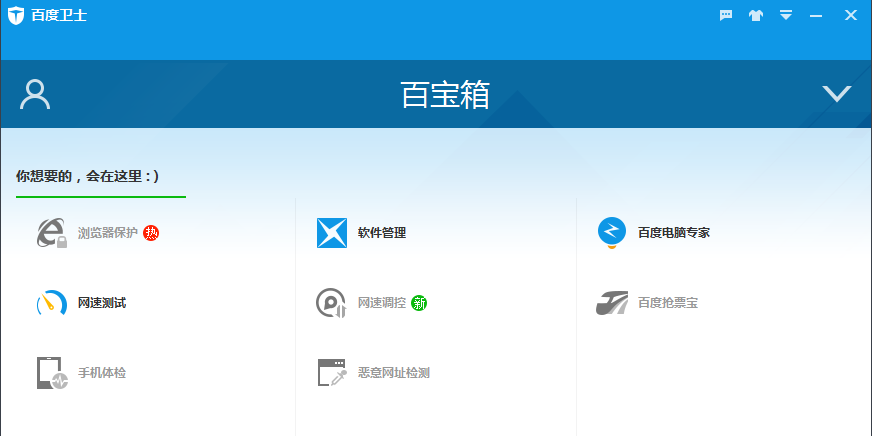Click the software management X icon
This screenshot has width=872, height=436.
click(x=331, y=232)
